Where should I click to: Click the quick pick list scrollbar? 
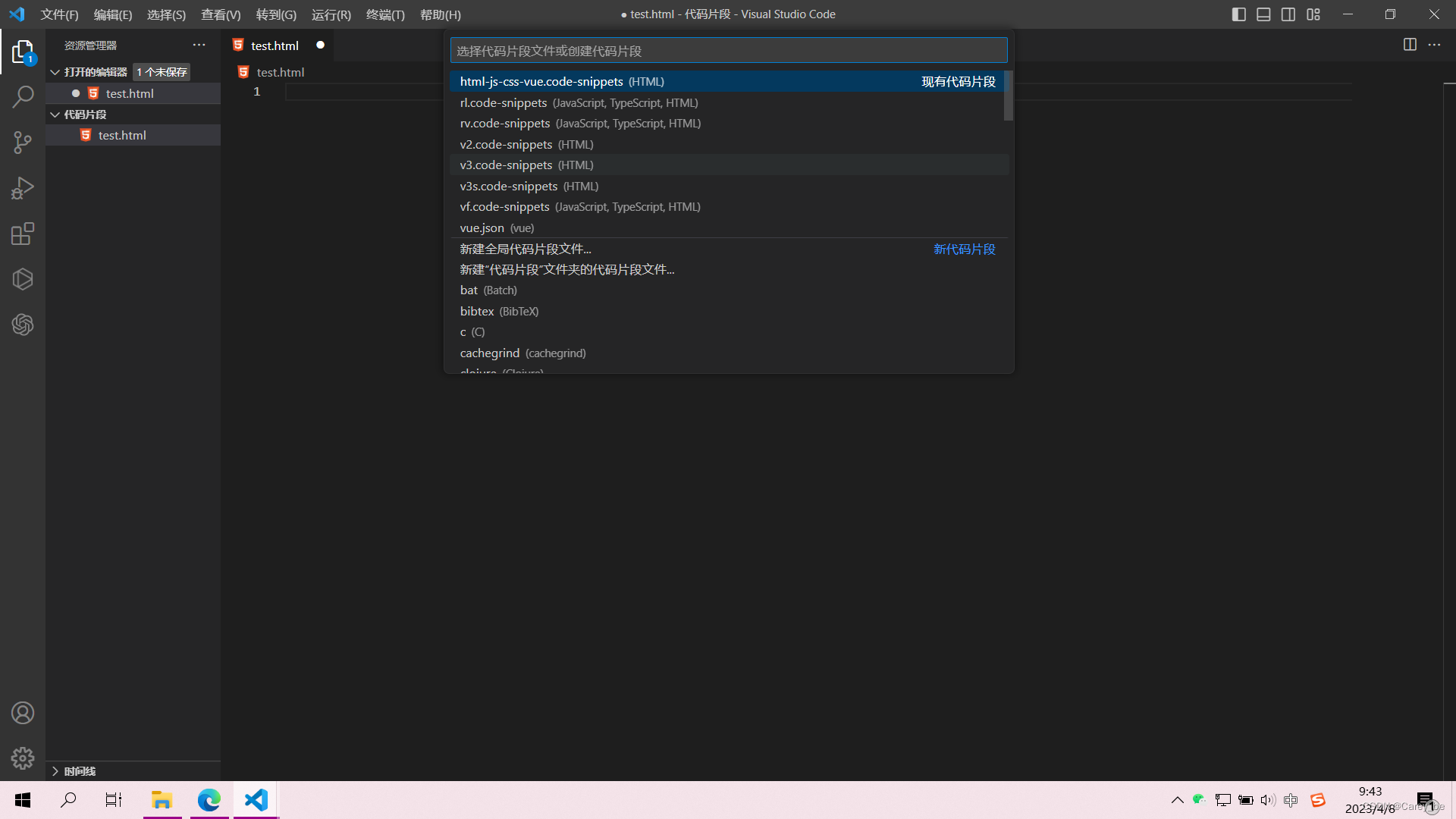point(1008,96)
